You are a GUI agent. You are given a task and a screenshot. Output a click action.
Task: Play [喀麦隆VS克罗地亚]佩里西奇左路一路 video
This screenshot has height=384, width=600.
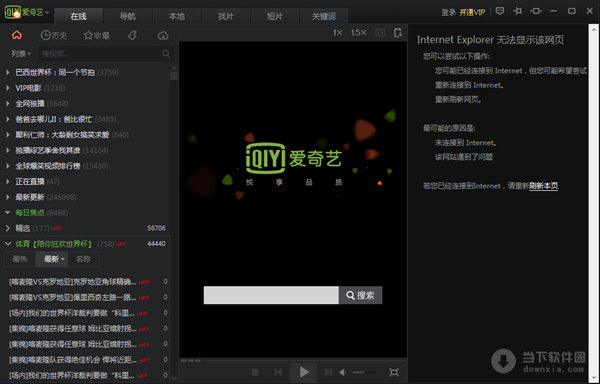[x=73, y=298]
